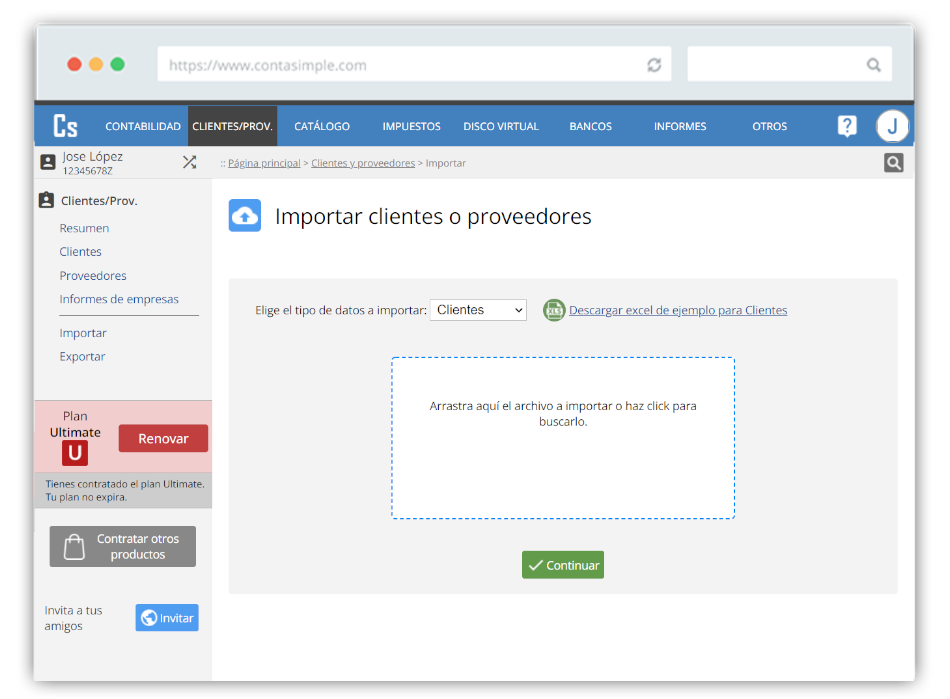Click the green XLS excel icon
This screenshot has width=950, height=699.
(x=554, y=310)
